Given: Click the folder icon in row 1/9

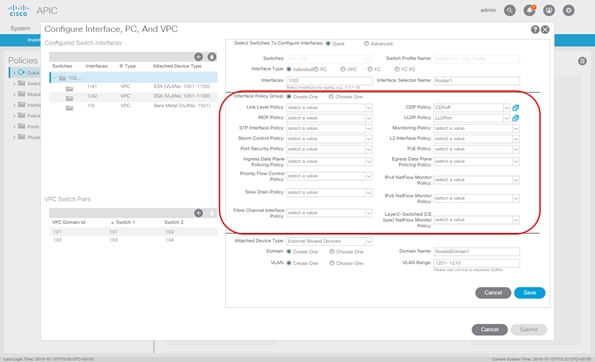Looking at the screenshot, I should click(69, 108).
